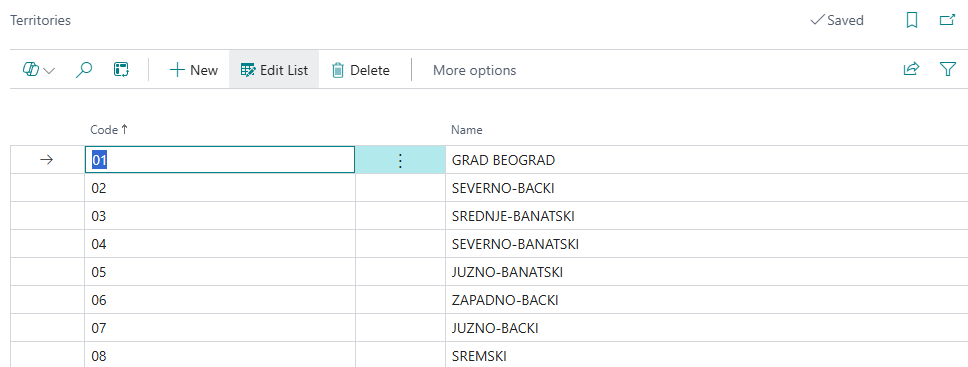This screenshot has height=367, width=968.
Task: Click the search magnifier icon
Action: (x=83, y=70)
